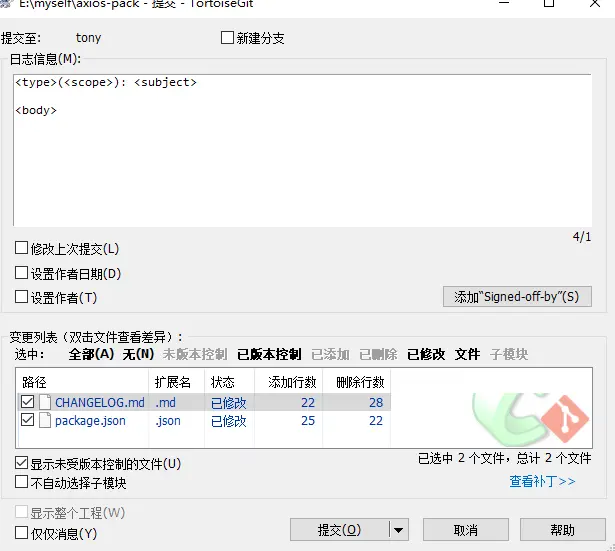Deselect all files via 无(N)
The width and height of the screenshot is (615, 551).
138,354
